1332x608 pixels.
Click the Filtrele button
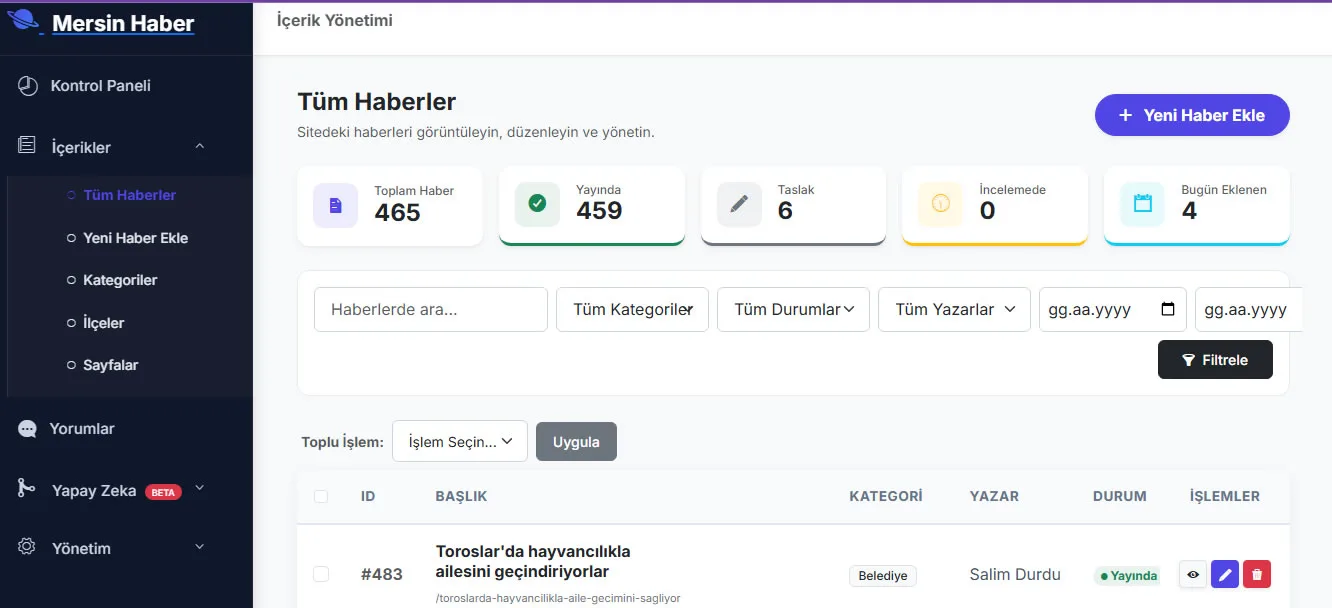pyautogui.click(x=1215, y=360)
